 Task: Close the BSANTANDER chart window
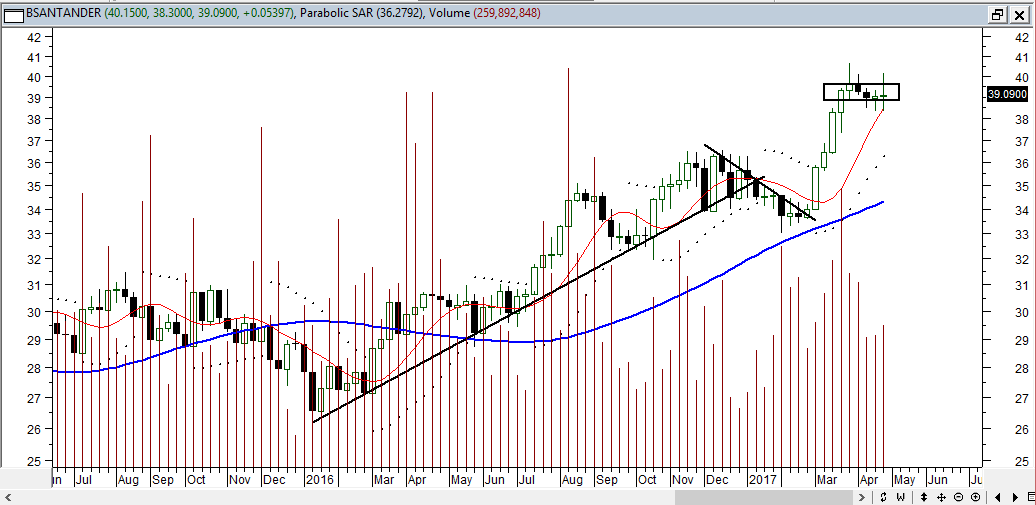coord(1018,14)
